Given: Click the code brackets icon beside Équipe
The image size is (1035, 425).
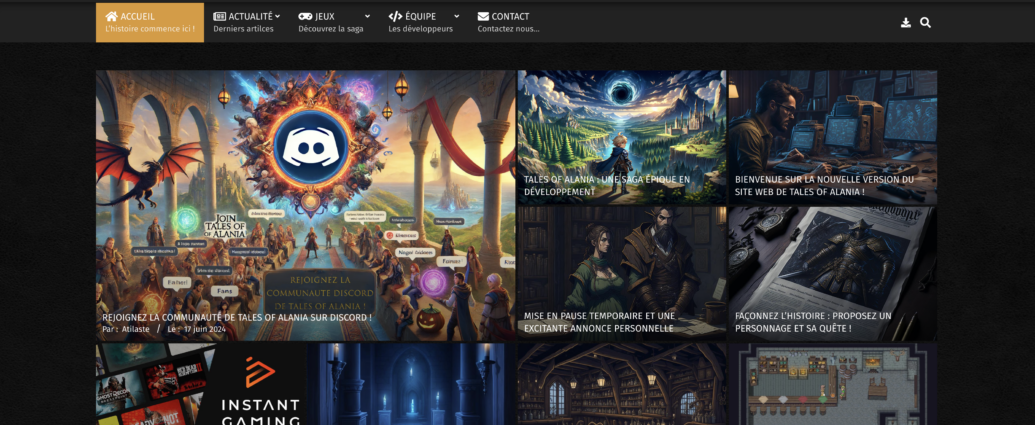Looking at the screenshot, I should click(395, 16).
